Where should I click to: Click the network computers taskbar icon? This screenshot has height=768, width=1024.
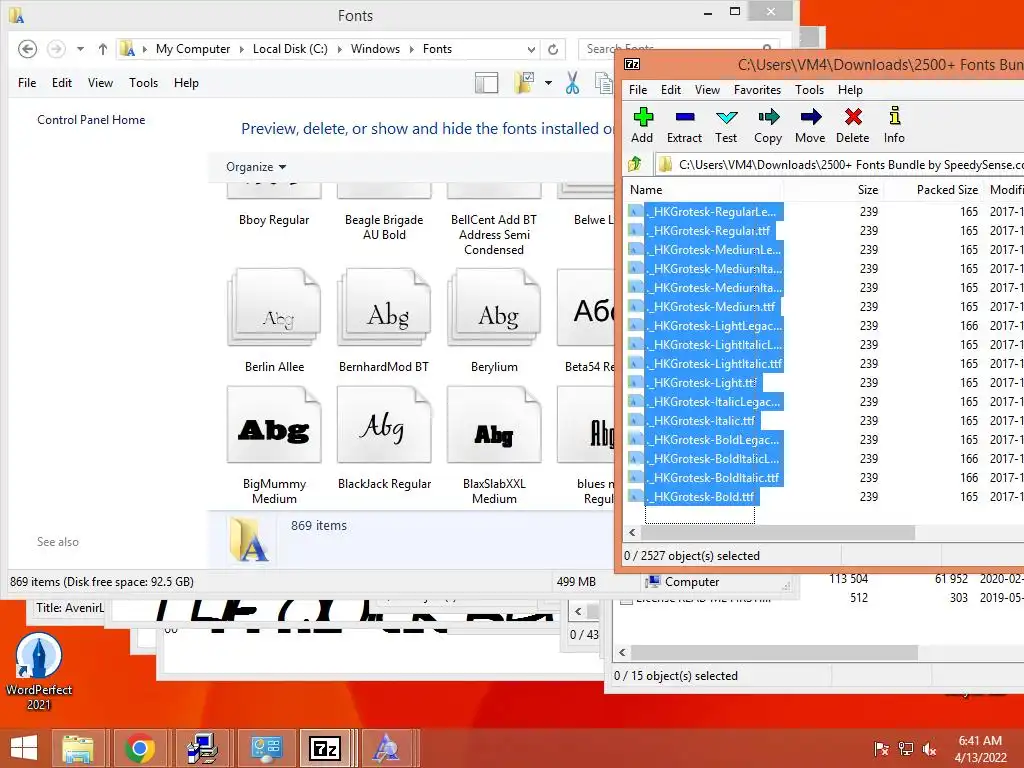[x=202, y=748]
